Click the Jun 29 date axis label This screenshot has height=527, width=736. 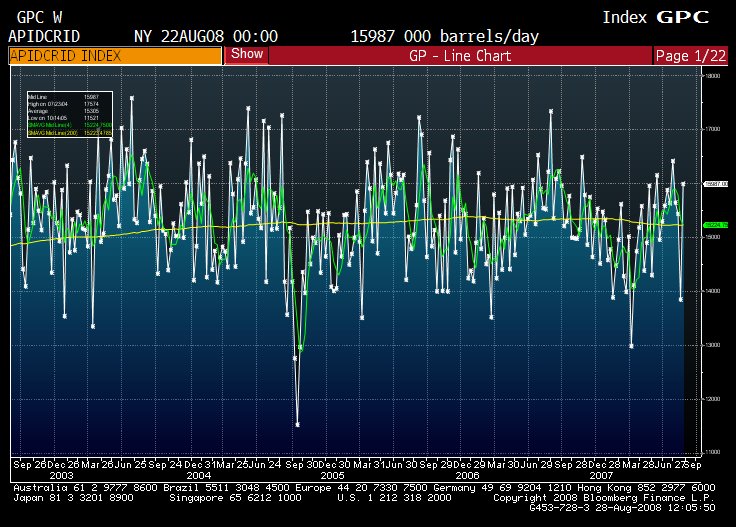pos(536,465)
